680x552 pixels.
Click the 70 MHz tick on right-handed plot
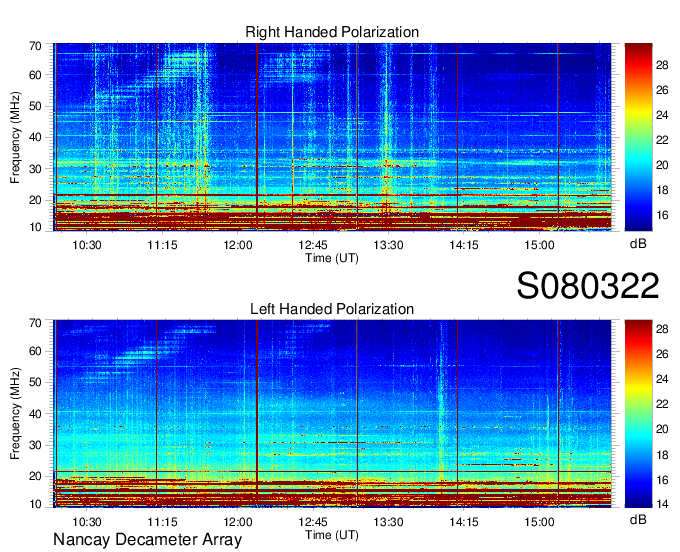(x=35, y=46)
